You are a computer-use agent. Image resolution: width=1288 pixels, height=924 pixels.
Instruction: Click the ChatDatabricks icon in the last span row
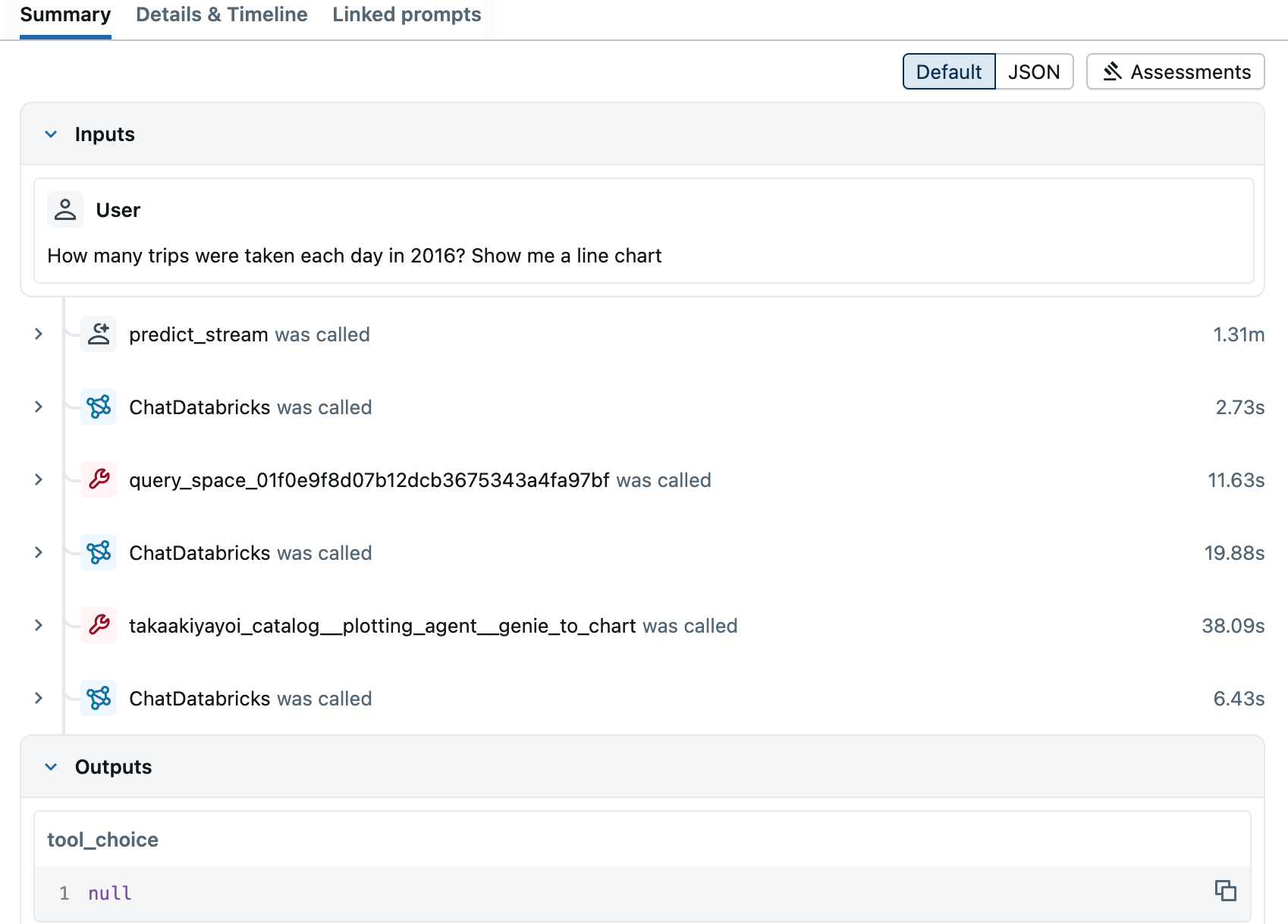[x=99, y=699]
